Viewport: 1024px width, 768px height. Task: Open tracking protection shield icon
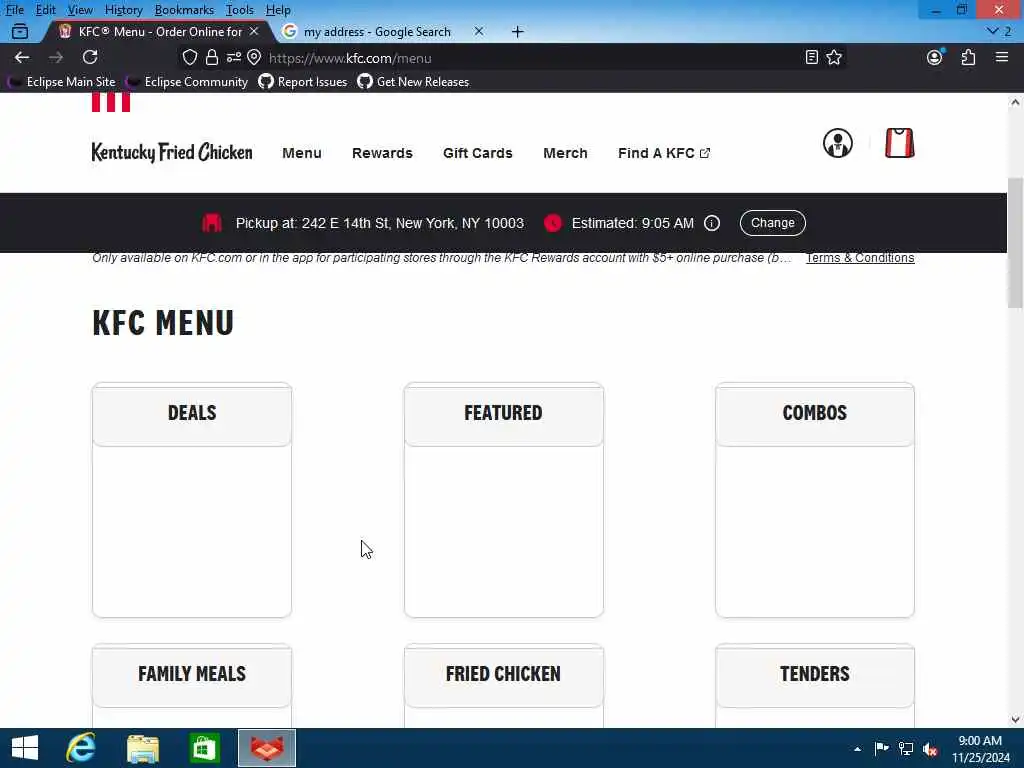pyautogui.click(x=189, y=57)
